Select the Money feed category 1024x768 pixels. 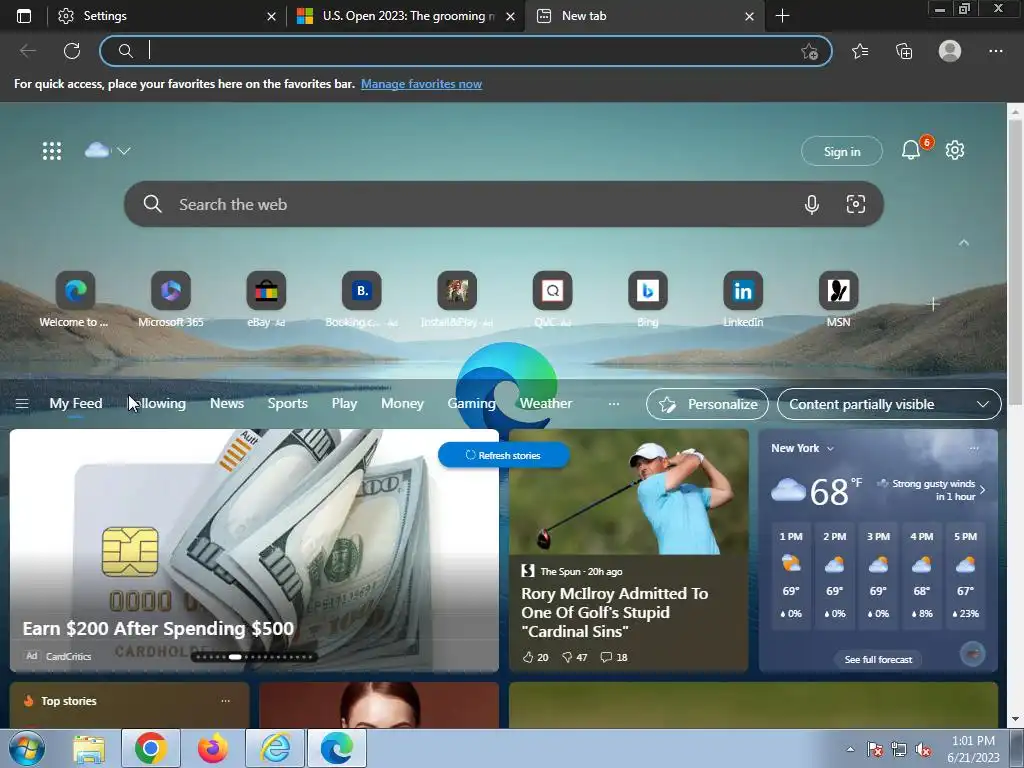click(x=402, y=404)
